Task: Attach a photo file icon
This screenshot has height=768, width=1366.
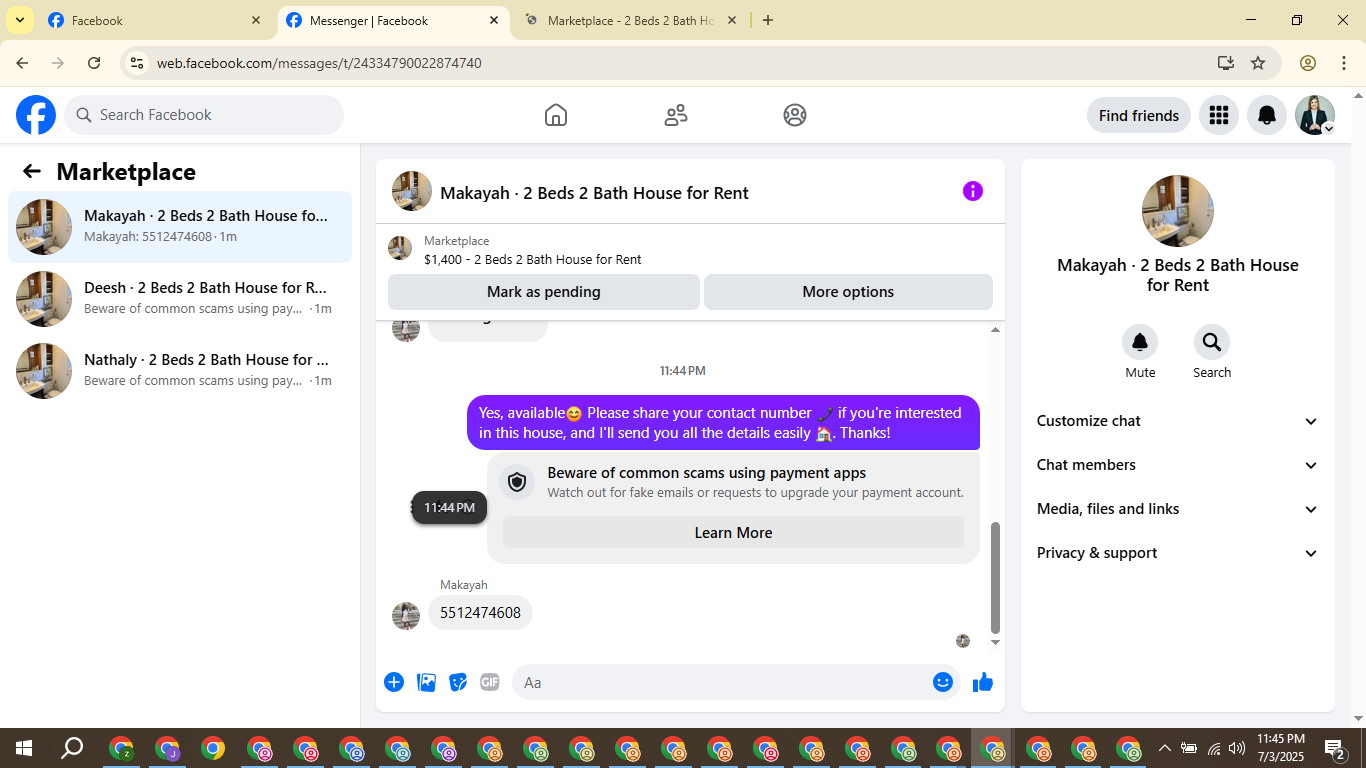Action: (x=426, y=682)
